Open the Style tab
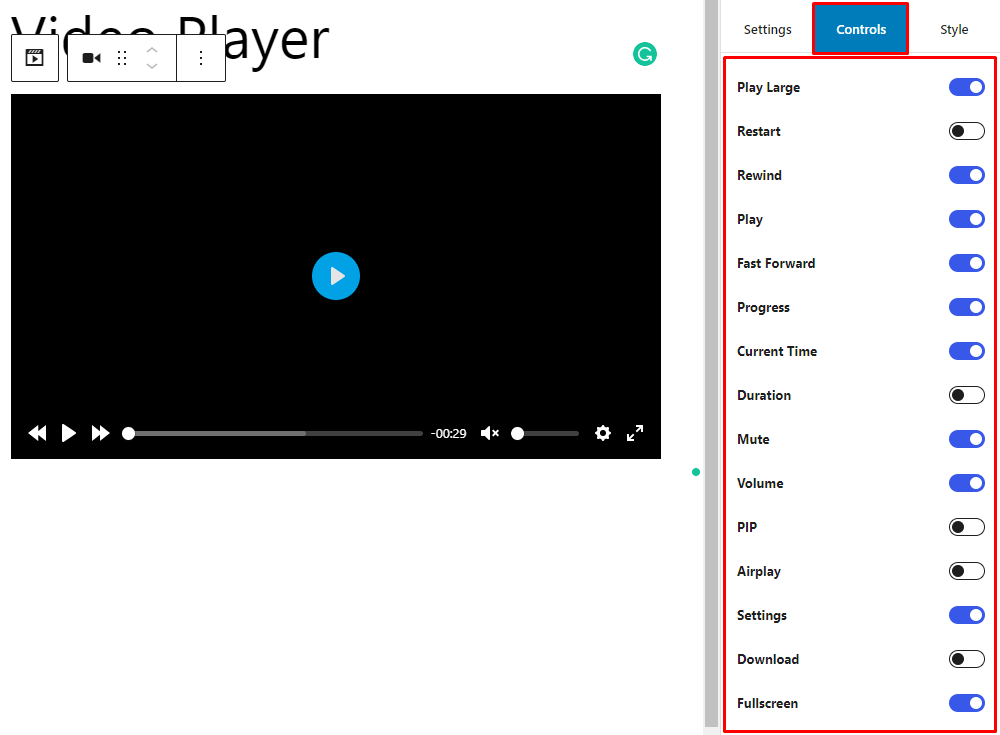 pyautogui.click(x=953, y=29)
